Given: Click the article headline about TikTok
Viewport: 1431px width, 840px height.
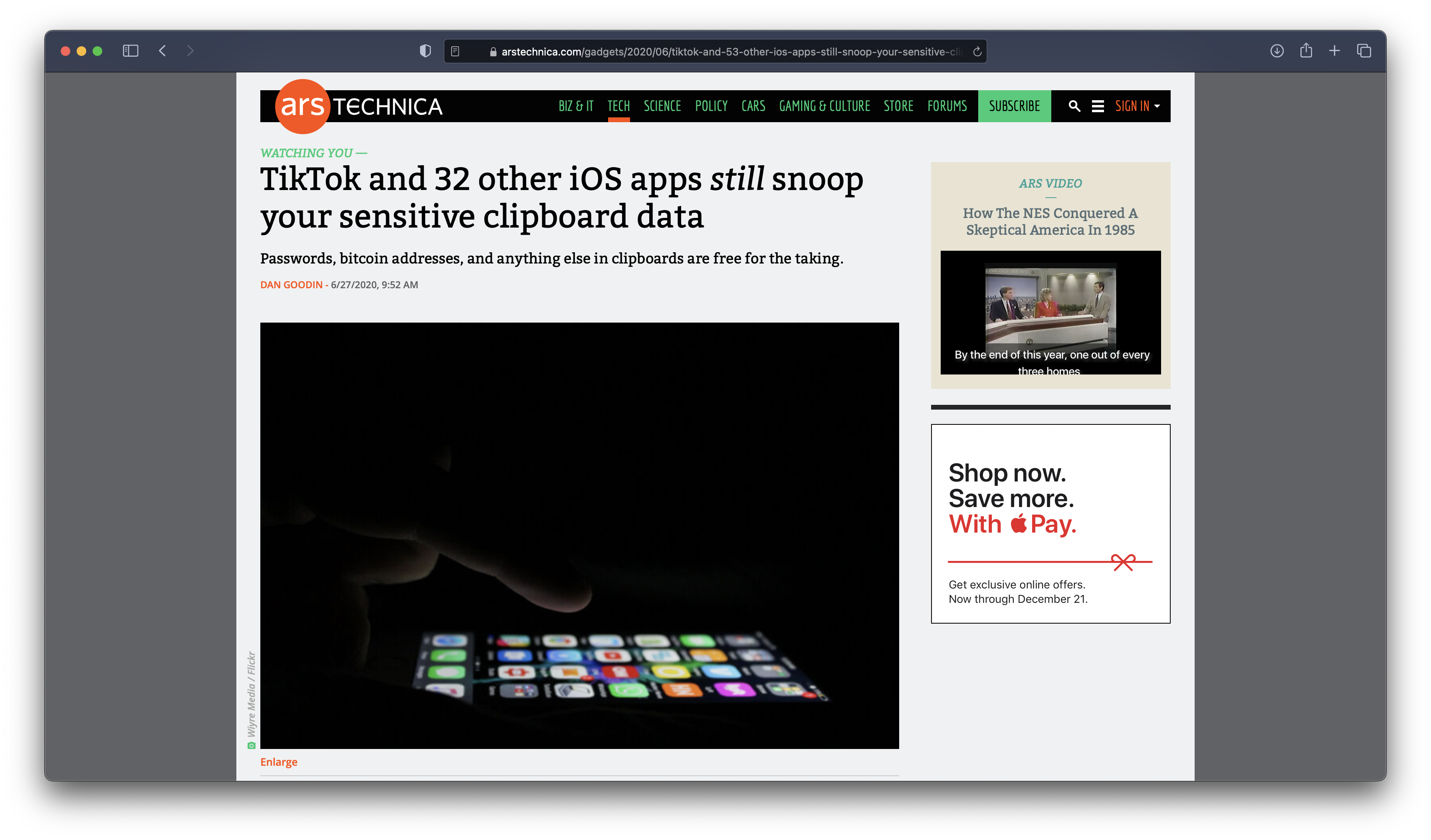Looking at the screenshot, I should point(561,197).
